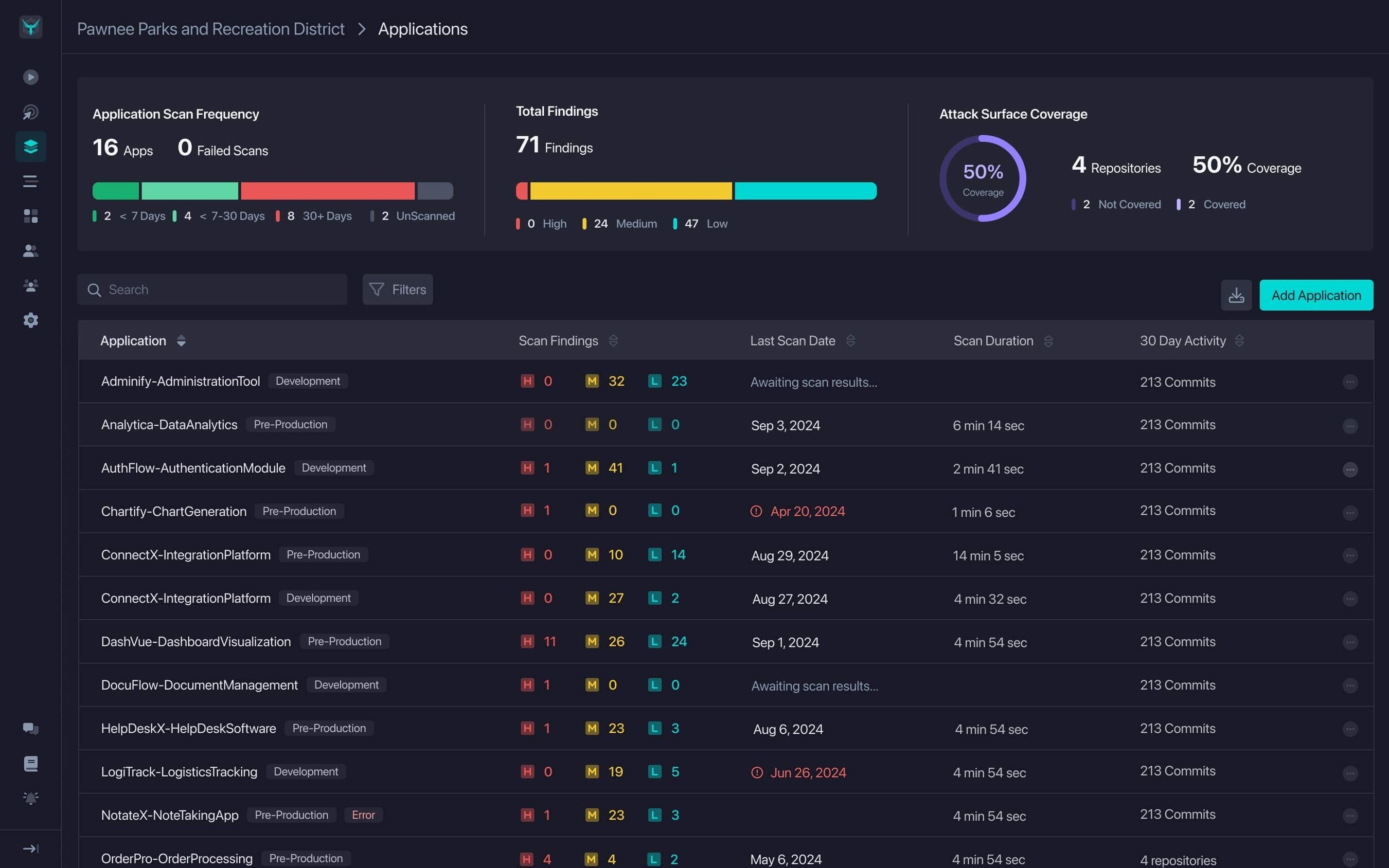Image resolution: width=1389 pixels, height=868 pixels.
Task: Open the settings gear in sidebar
Action: click(30, 320)
